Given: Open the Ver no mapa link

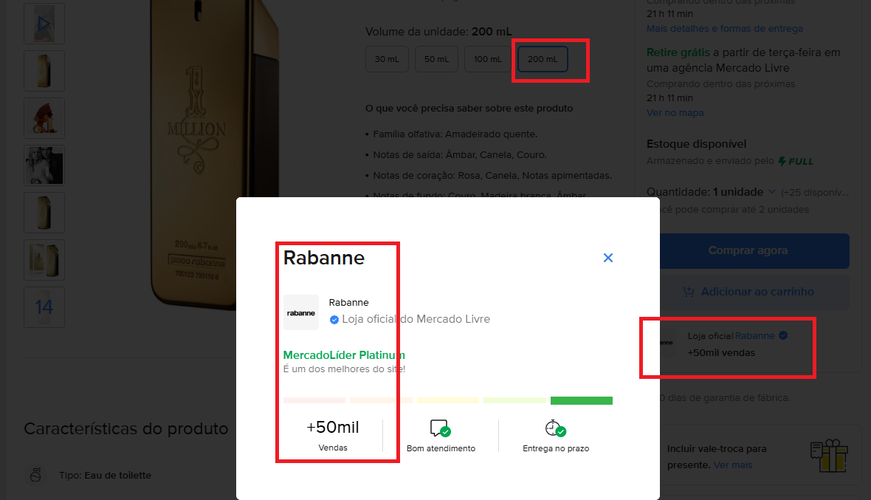Looking at the screenshot, I should pyautogui.click(x=675, y=113).
